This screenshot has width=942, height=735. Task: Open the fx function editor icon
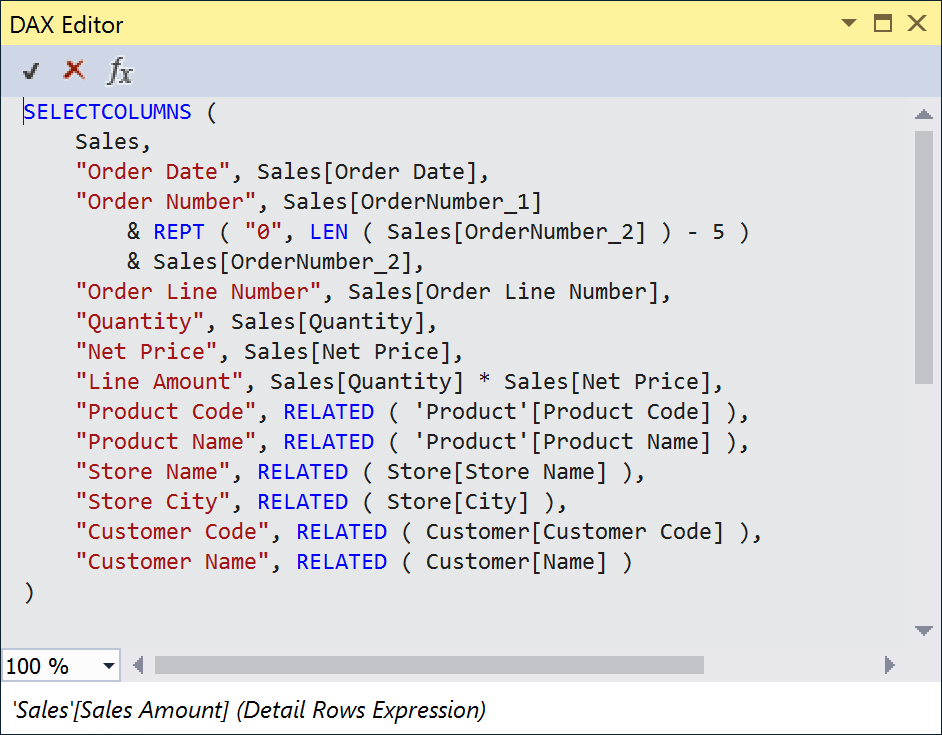click(x=119, y=71)
